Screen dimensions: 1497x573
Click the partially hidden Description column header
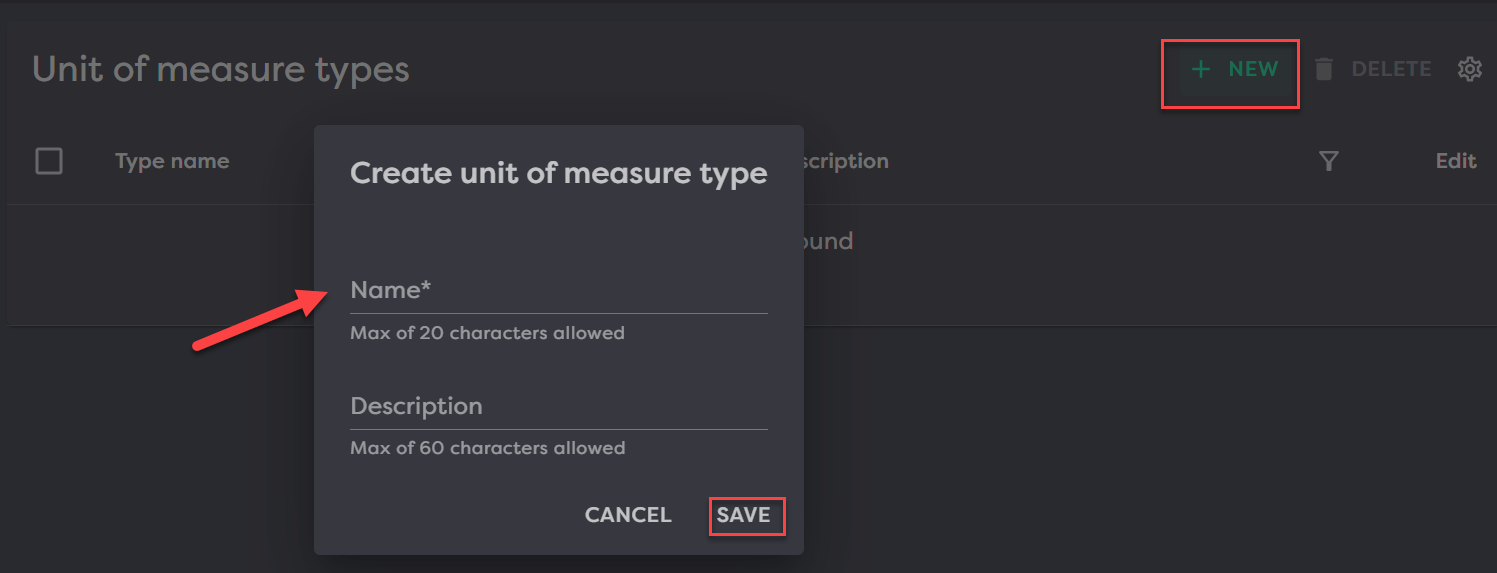846,161
